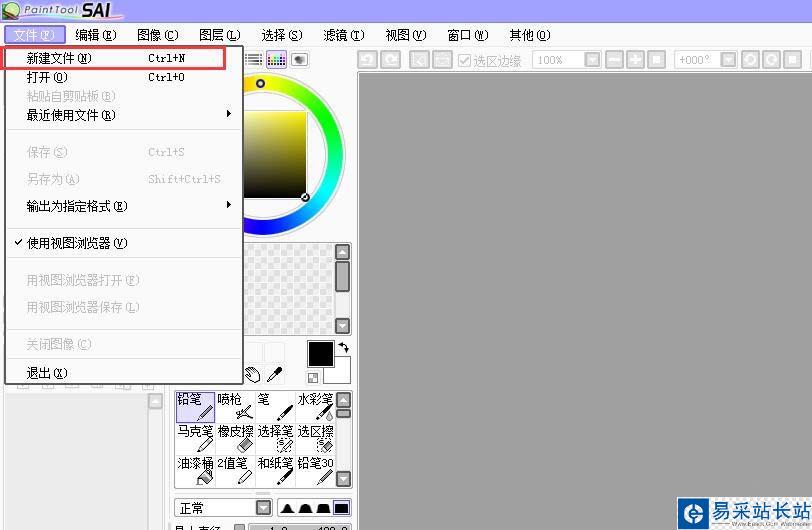Select the 选区擦 selection eraser
This screenshot has height=530, width=812.
315,439
